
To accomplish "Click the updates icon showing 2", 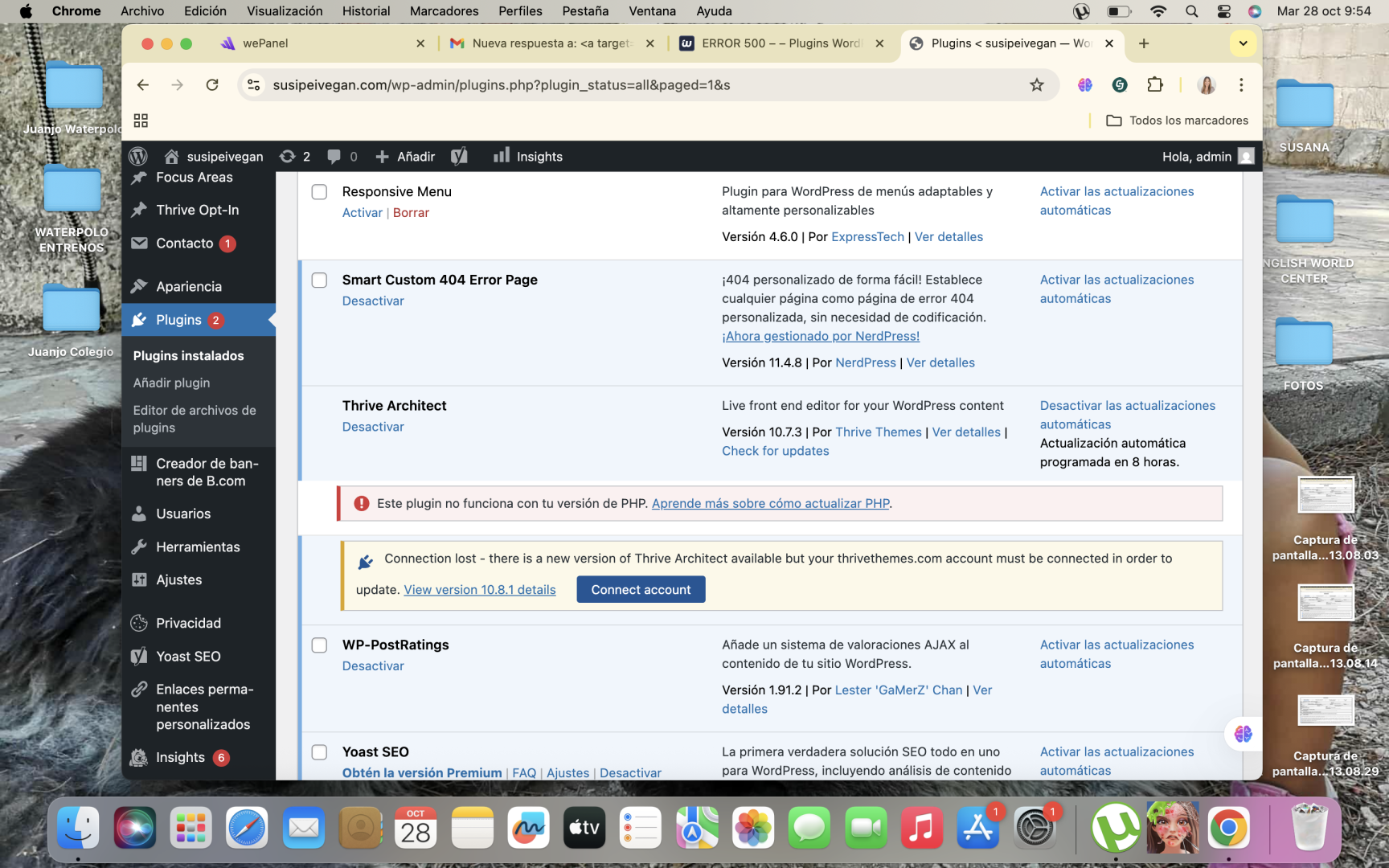I will point(294,156).
